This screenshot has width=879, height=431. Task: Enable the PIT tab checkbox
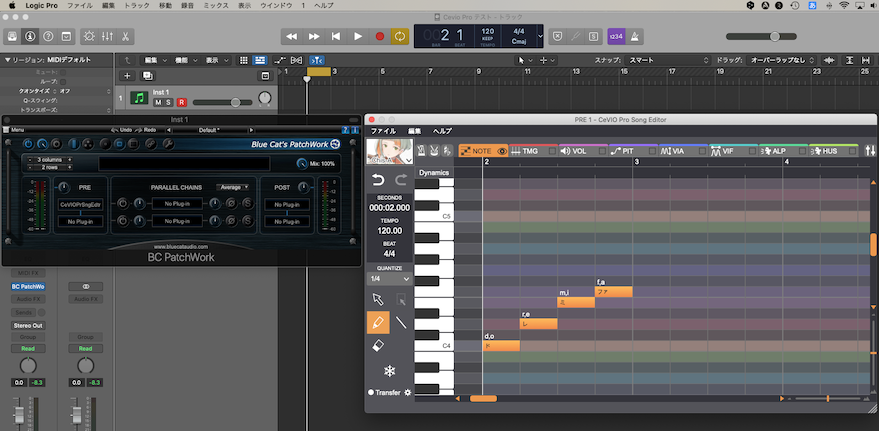click(653, 151)
